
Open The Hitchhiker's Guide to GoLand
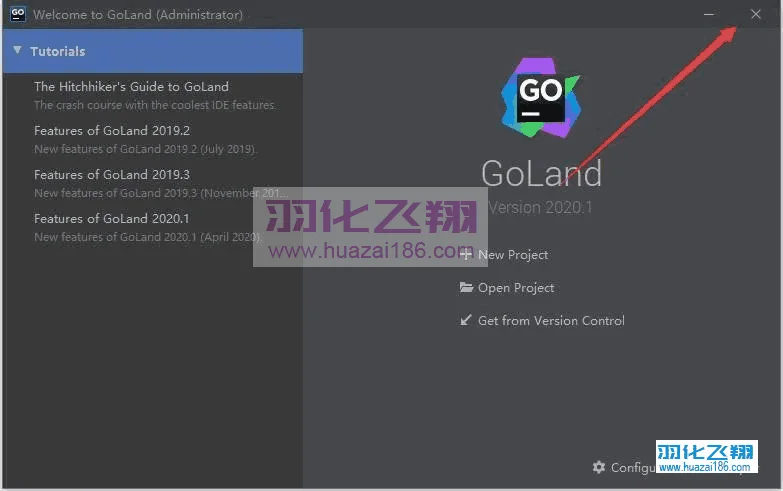click(x=131, y=86)
